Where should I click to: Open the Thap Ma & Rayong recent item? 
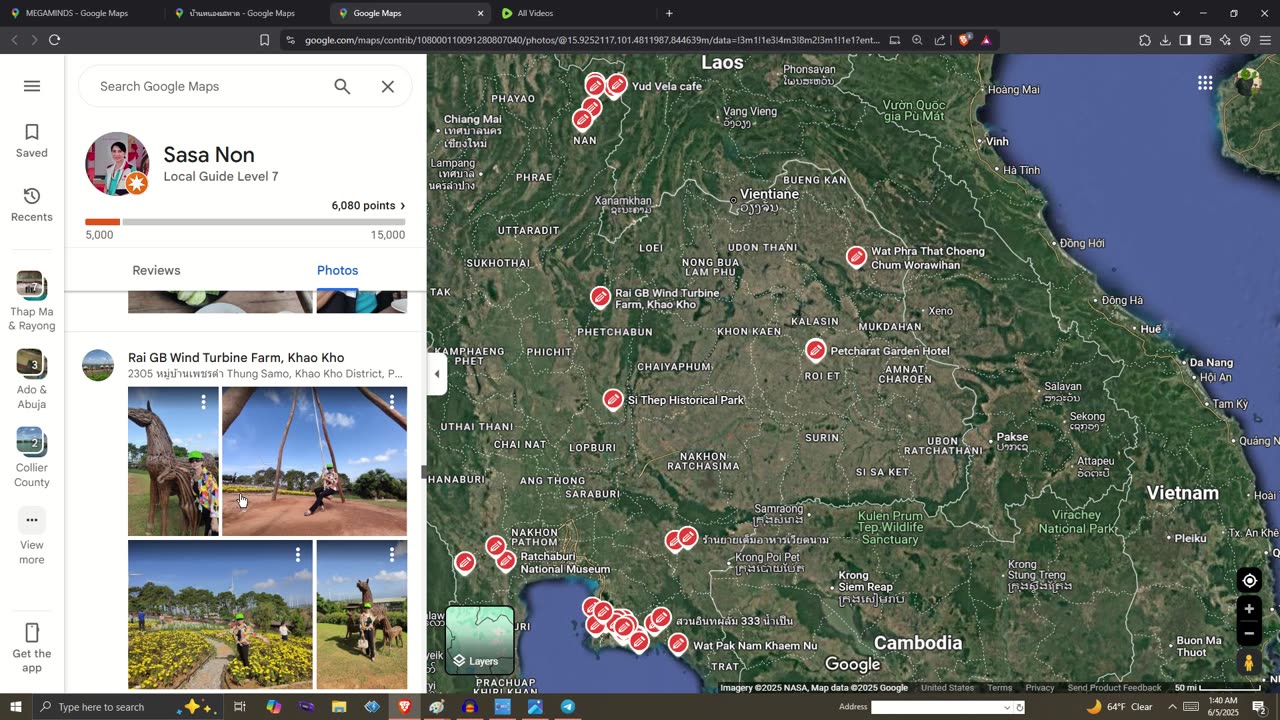[32, 301]
